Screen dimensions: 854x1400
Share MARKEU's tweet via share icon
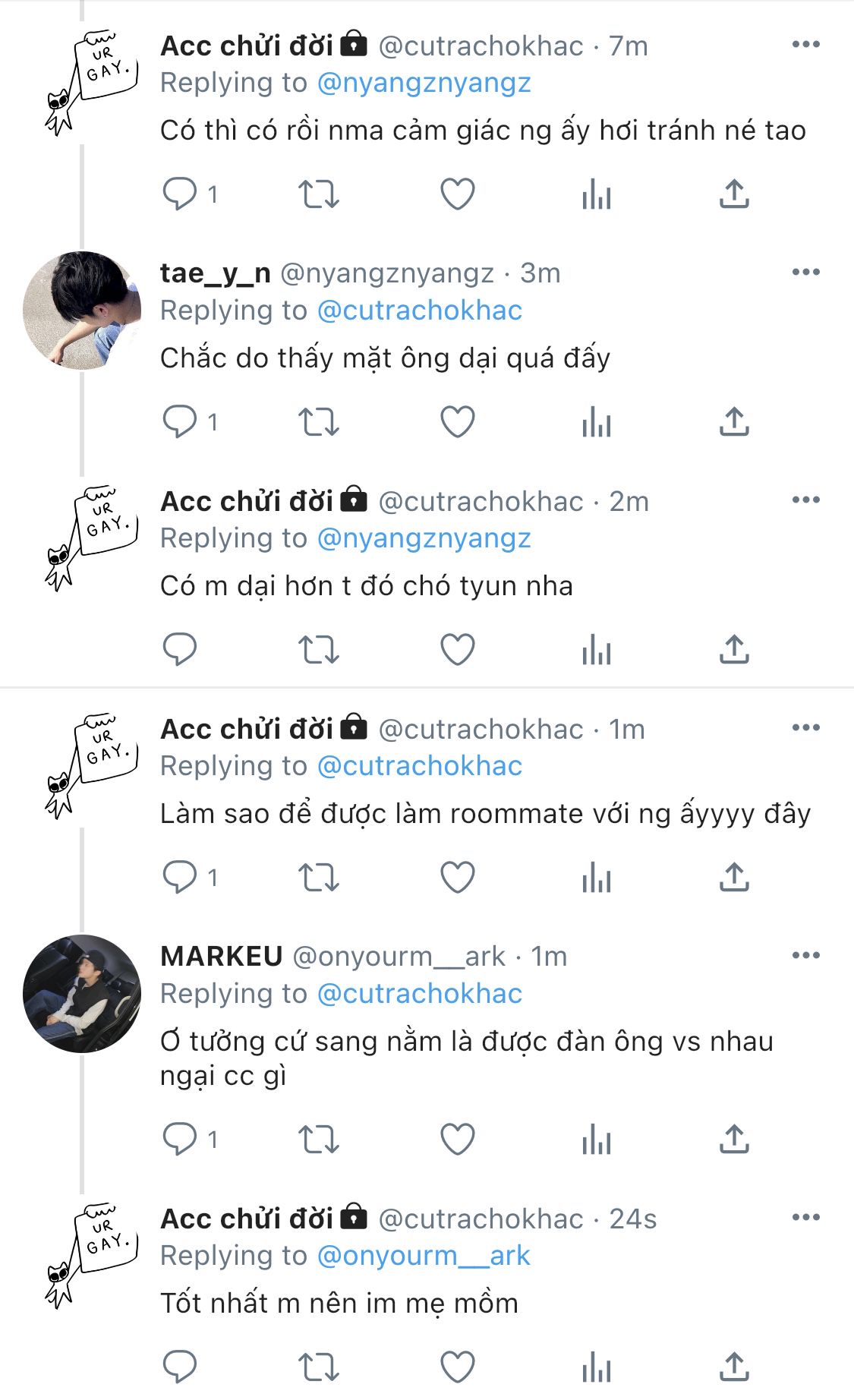point(734,1139)
